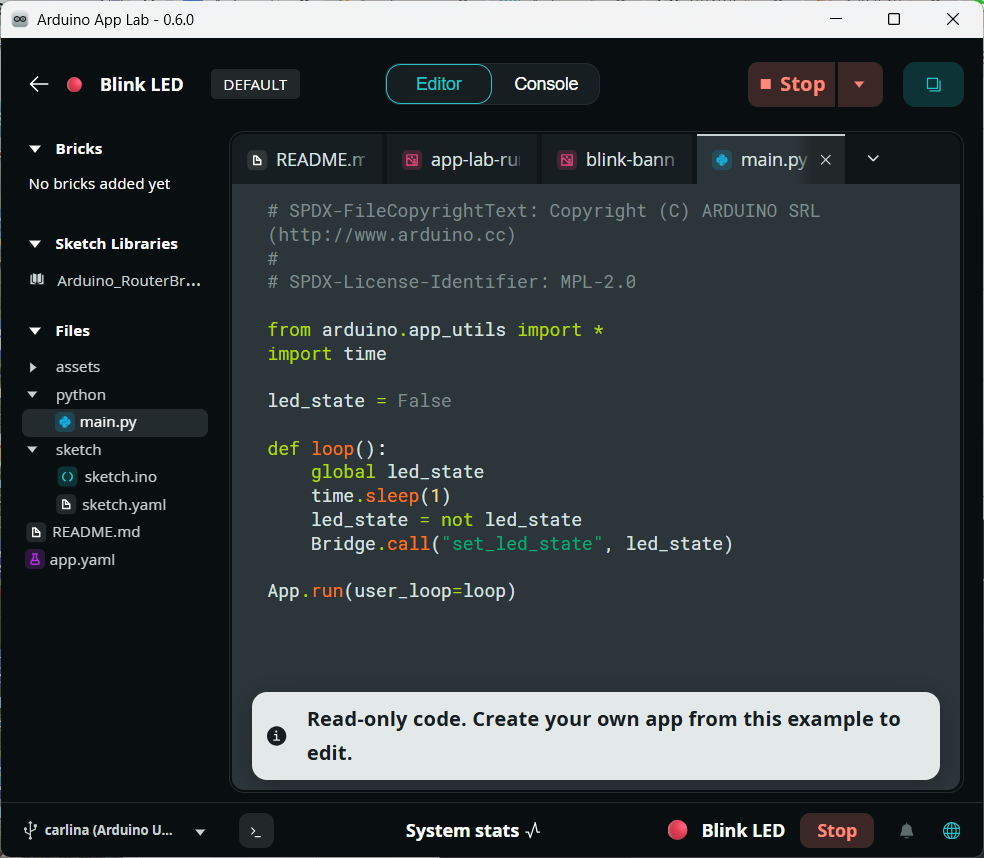This screenshot has width=984, height=858.
Task: Switch to README.md tab
Action: click(308, 160)
